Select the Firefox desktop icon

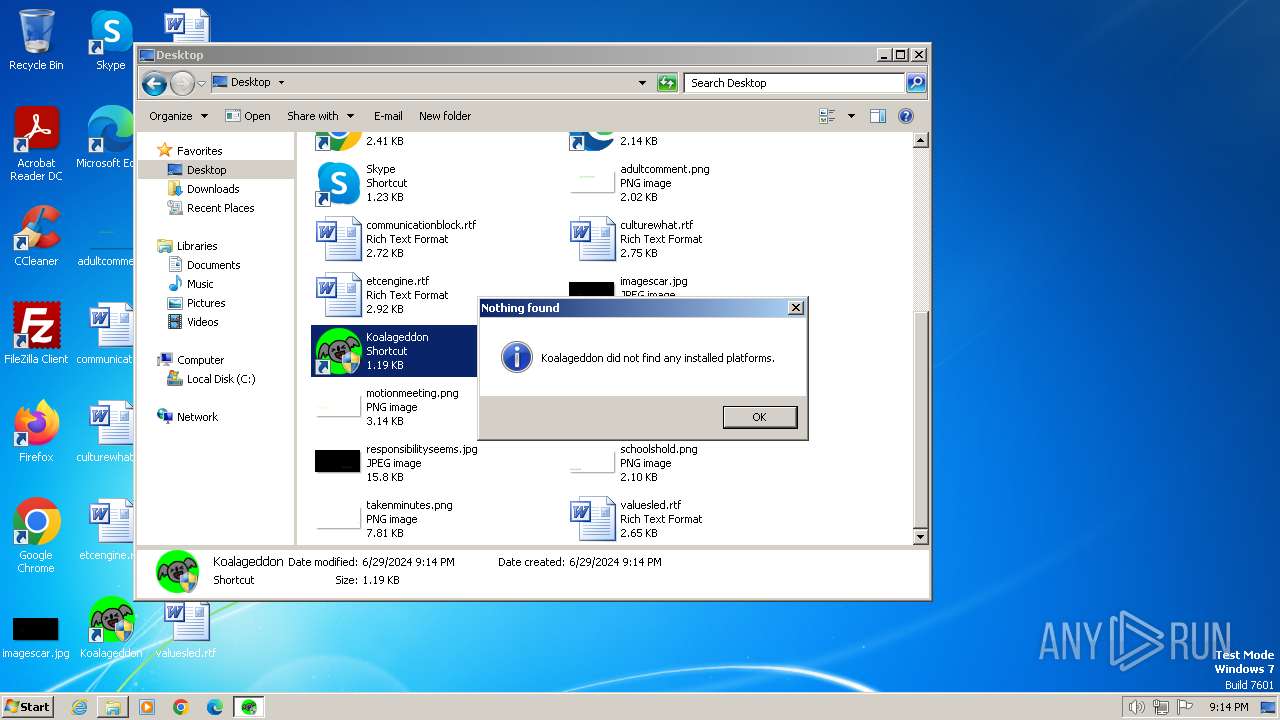(36, 432)
